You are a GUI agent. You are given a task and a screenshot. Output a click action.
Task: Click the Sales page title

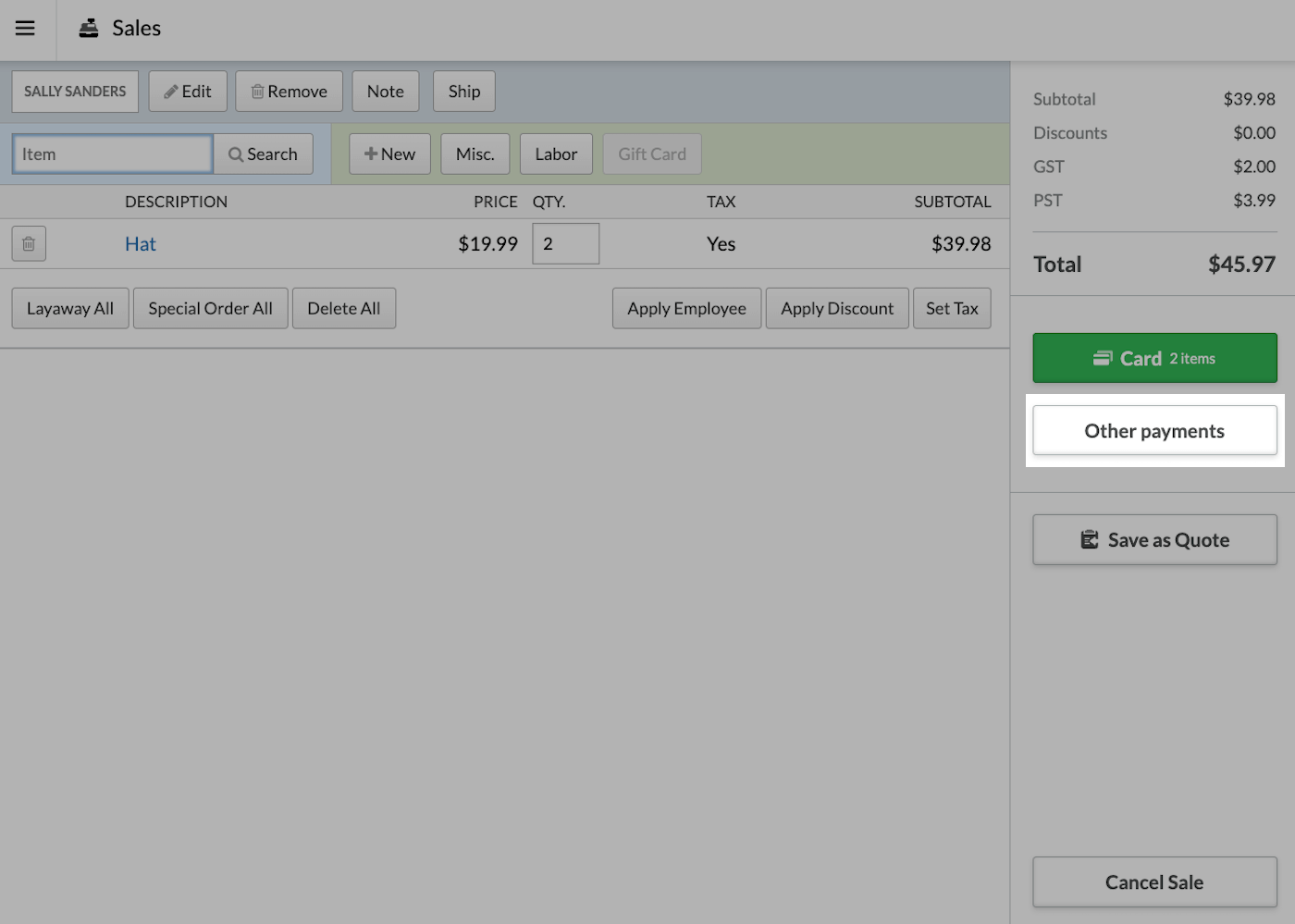(137, 29)
